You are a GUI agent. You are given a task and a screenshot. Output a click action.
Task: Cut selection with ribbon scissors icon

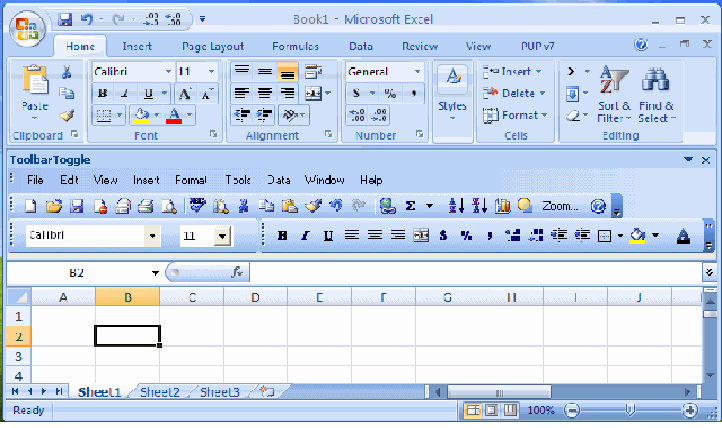click(x=67, y=71)
